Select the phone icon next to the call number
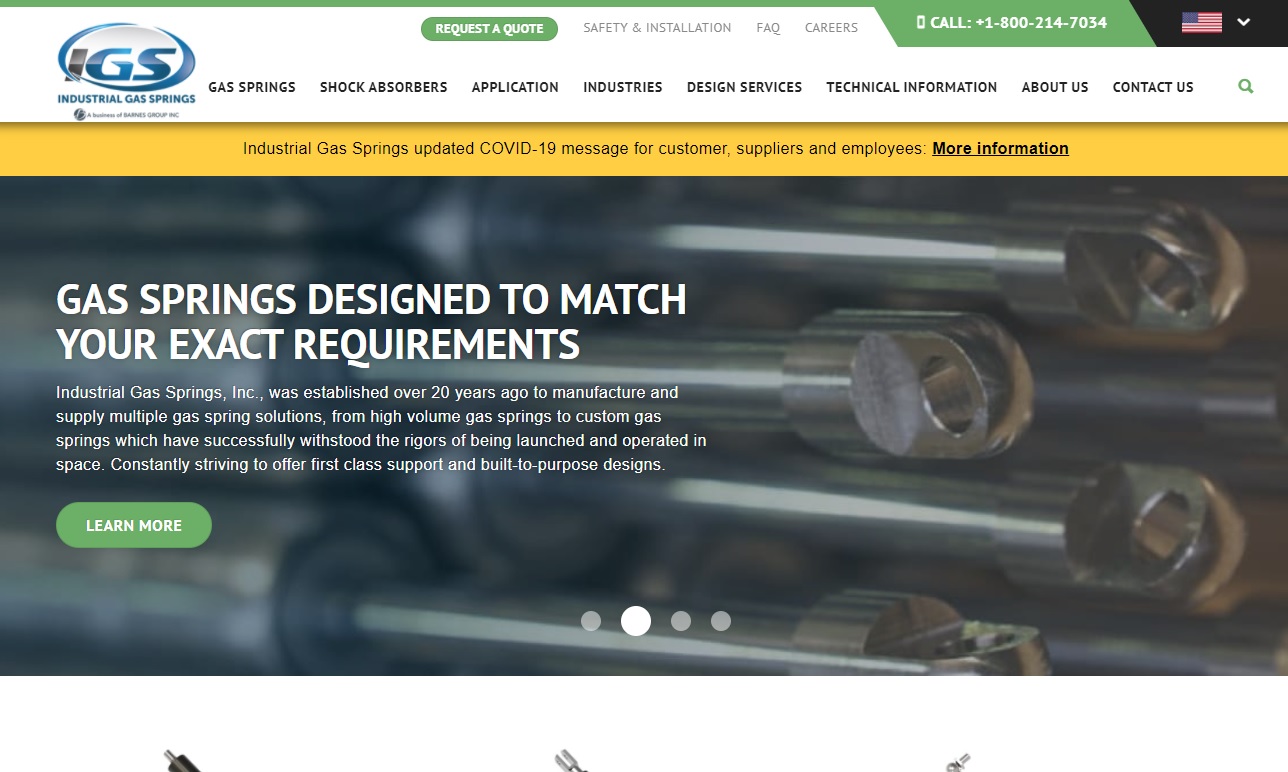Image resolution: width=1288 pixels, height=772 pixels. coord(922,21)
